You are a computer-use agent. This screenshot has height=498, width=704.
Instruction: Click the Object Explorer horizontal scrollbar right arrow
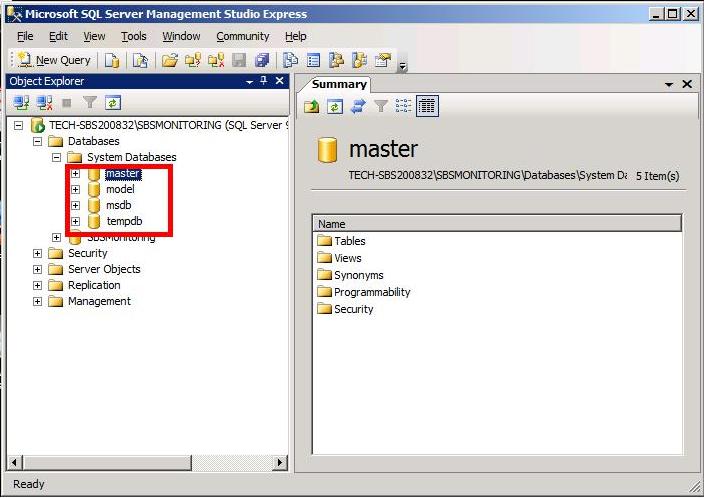pyautogui.click(x=280, y=463)
